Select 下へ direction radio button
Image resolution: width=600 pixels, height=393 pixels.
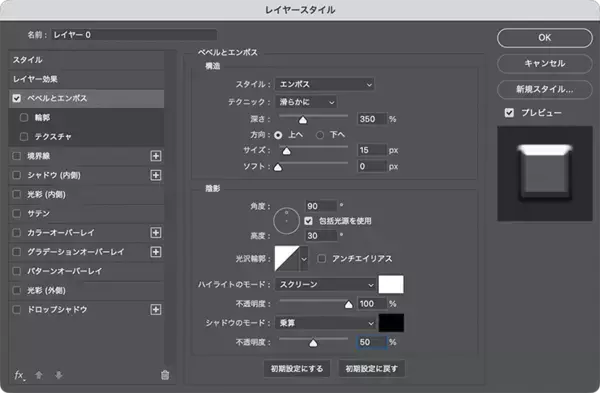(x=320, y=135)
